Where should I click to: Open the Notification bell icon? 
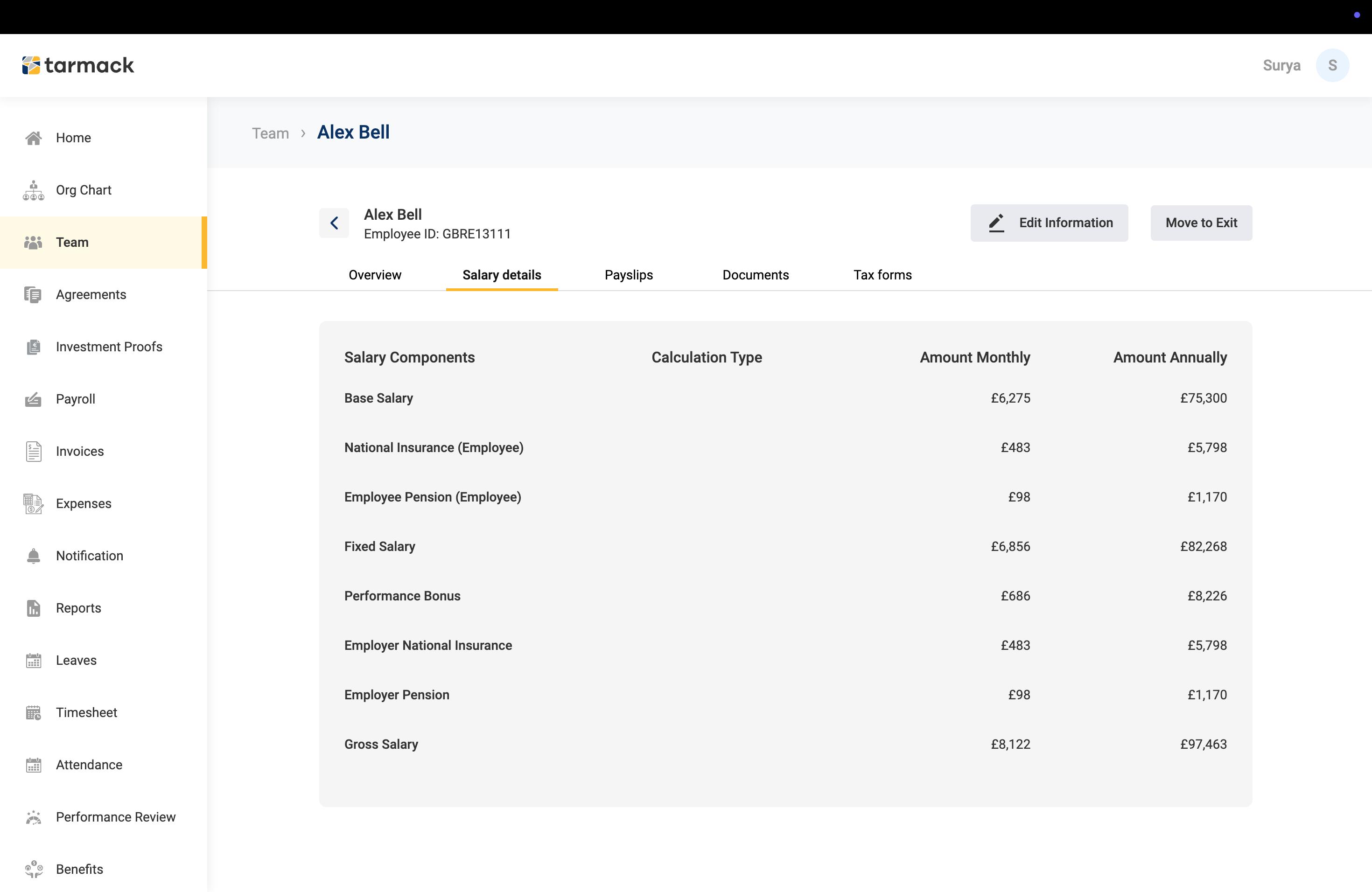(x=34, y=556)
